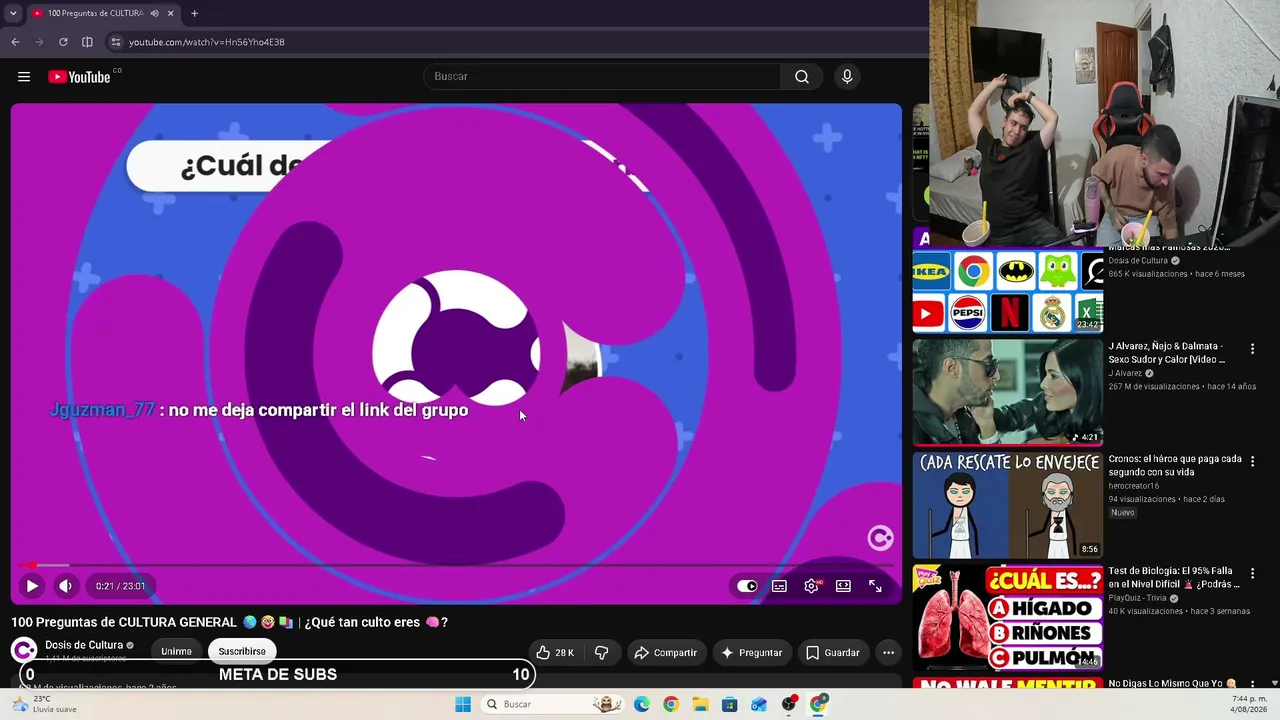Image resolution: width=1280 pixels, height=720 pixels.
Task: Open the Windows Start menu
Action: (463, 704)
